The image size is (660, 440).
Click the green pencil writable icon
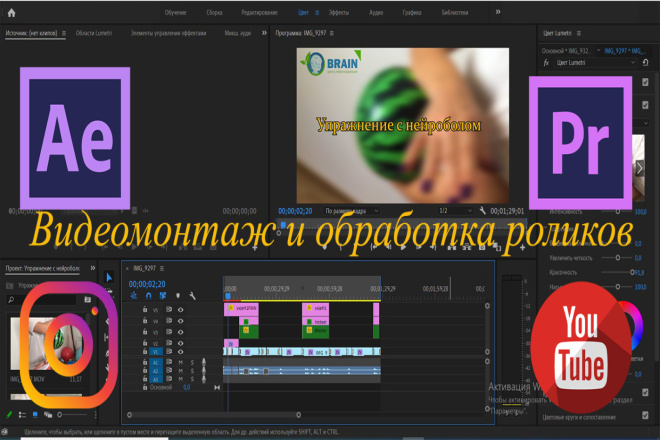click(9, 415)
